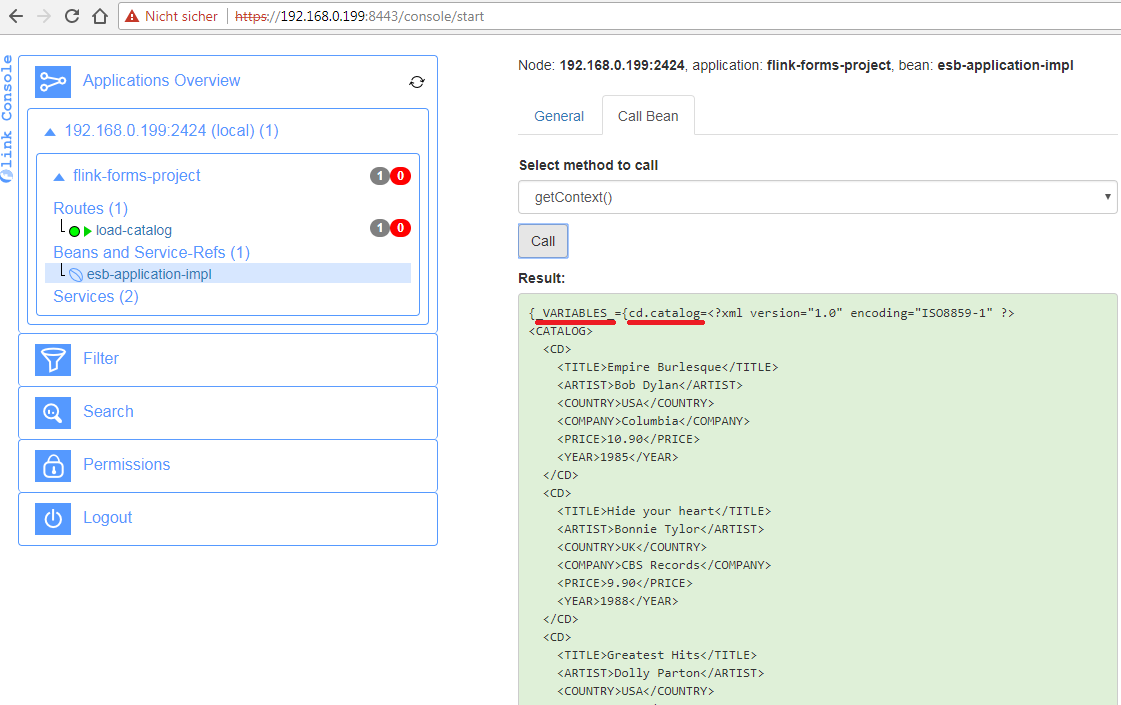This screenshot has height=705, width=1121.
Task: Click the green play icon of load-catalog
Action: click(x=88, y=231)
